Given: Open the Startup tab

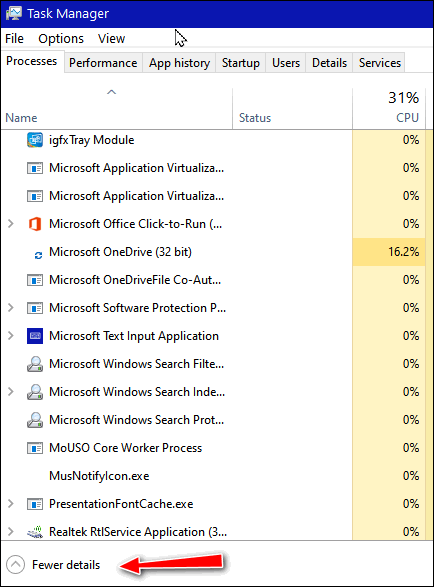Looking at the screenshot, I should (240, 63).
